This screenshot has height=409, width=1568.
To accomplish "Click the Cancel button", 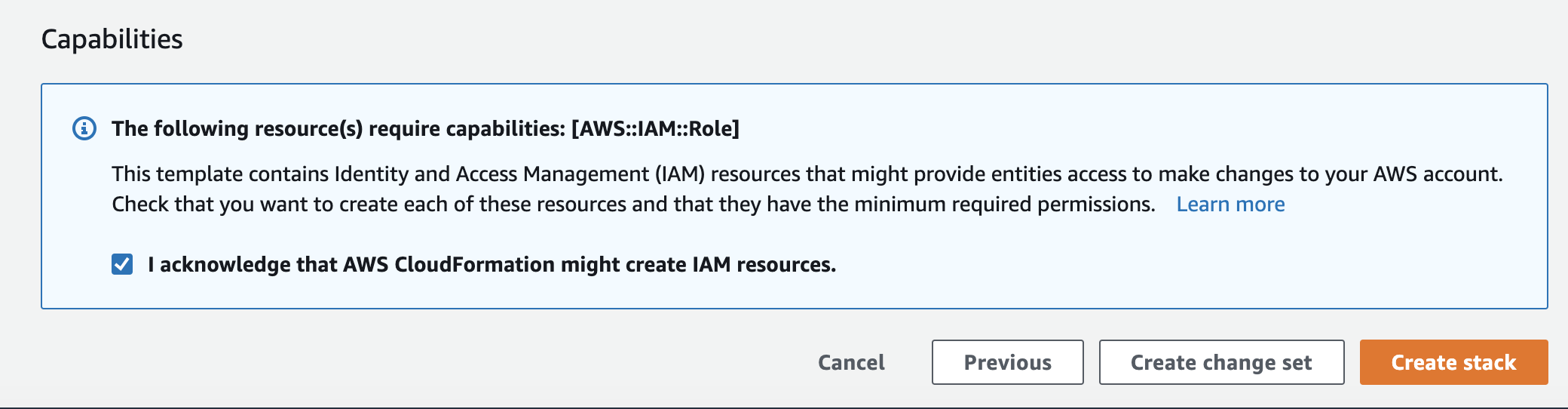I will click(851, 362).
